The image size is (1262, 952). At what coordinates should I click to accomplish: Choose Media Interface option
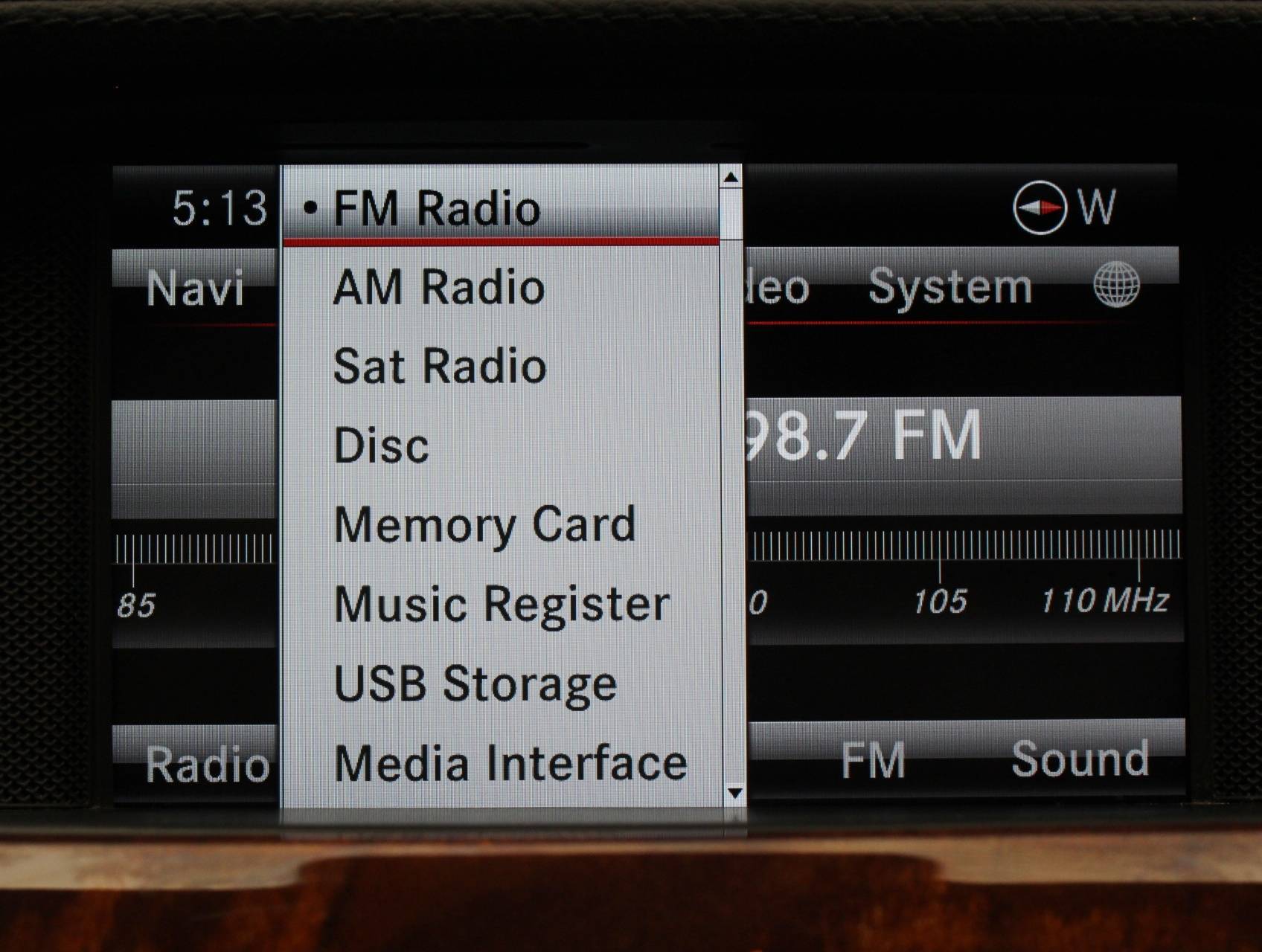coord(510,763)
